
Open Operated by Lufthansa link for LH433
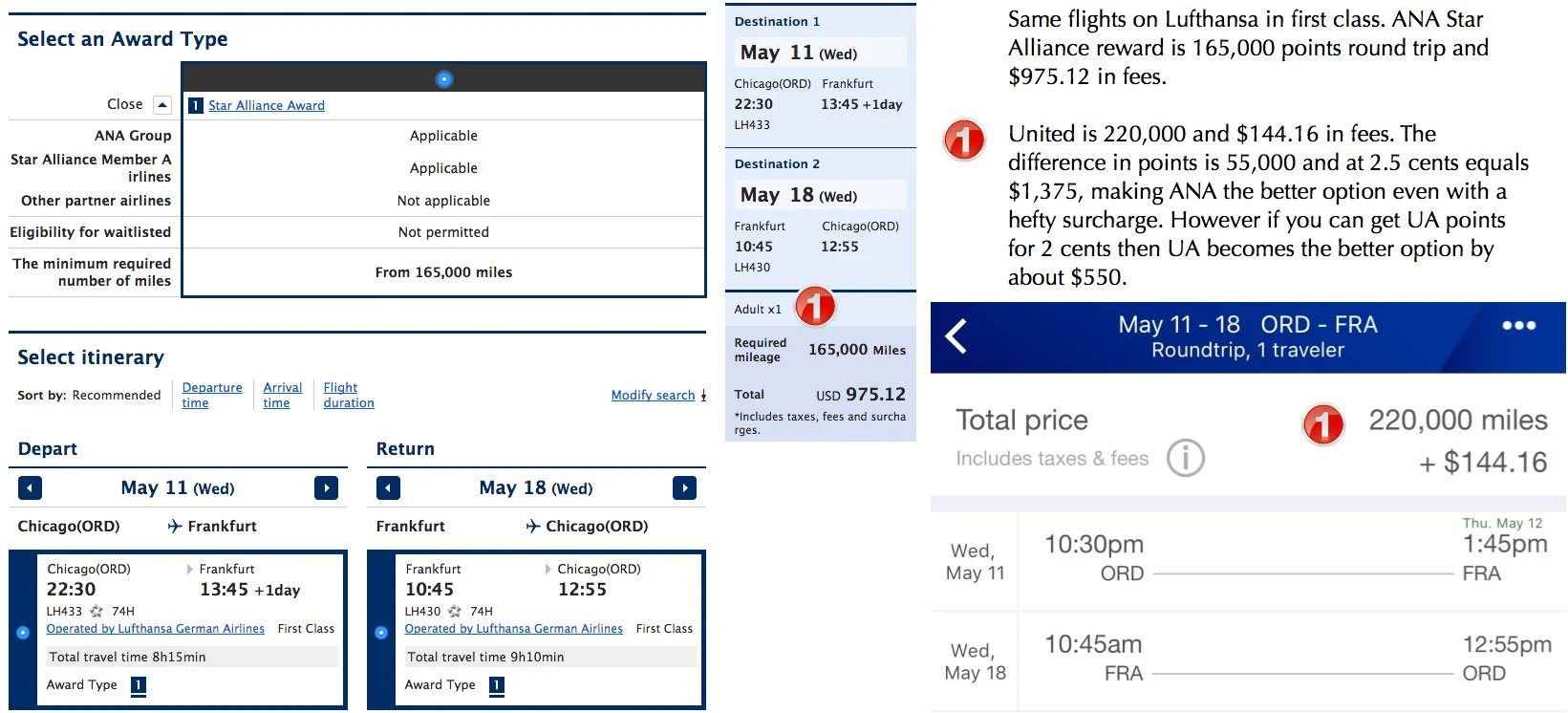156,629
